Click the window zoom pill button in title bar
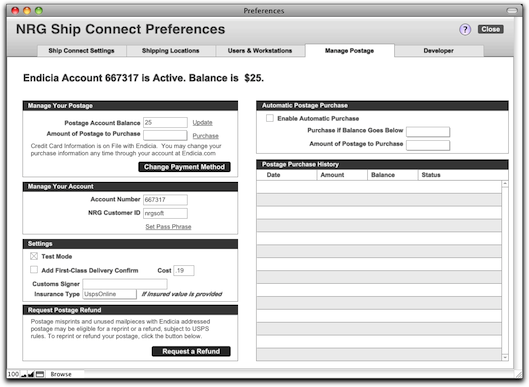The width and height of the screenshot is (529, 387). coord(512,11)
